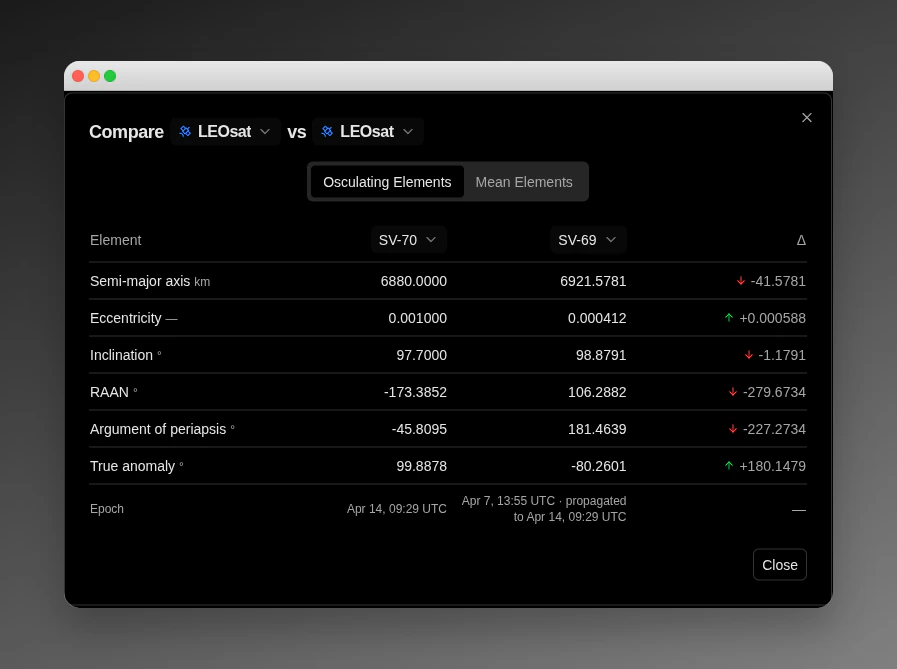Viewport: 897px width, 669px height.
Task: Click the satellite icon of the first LEOsat
Action: (185, 132)
